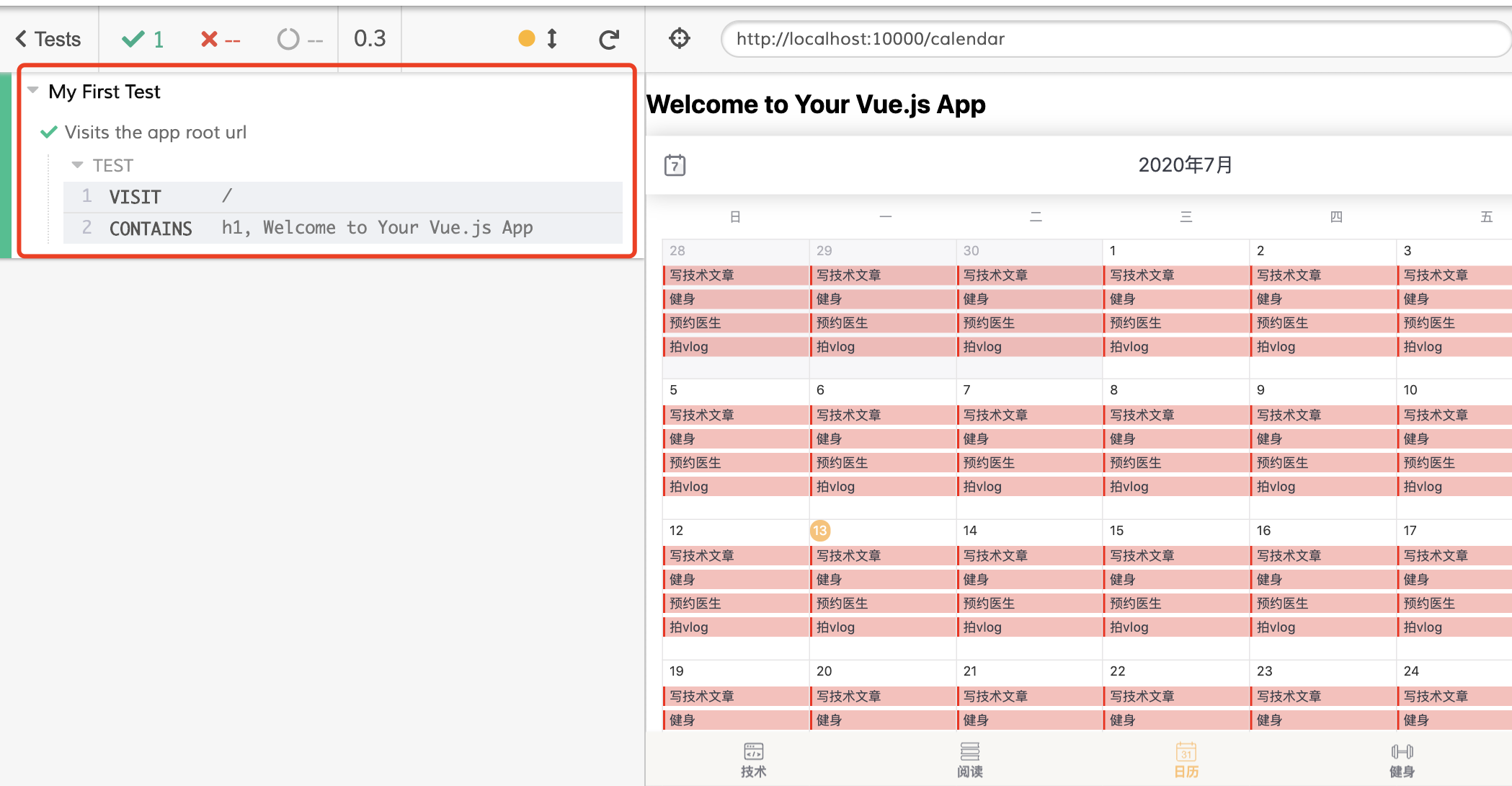The width and height of the screenshot is (1512, 786).
Task: Click the red failed tests X
Action: (x=209, y=39)
